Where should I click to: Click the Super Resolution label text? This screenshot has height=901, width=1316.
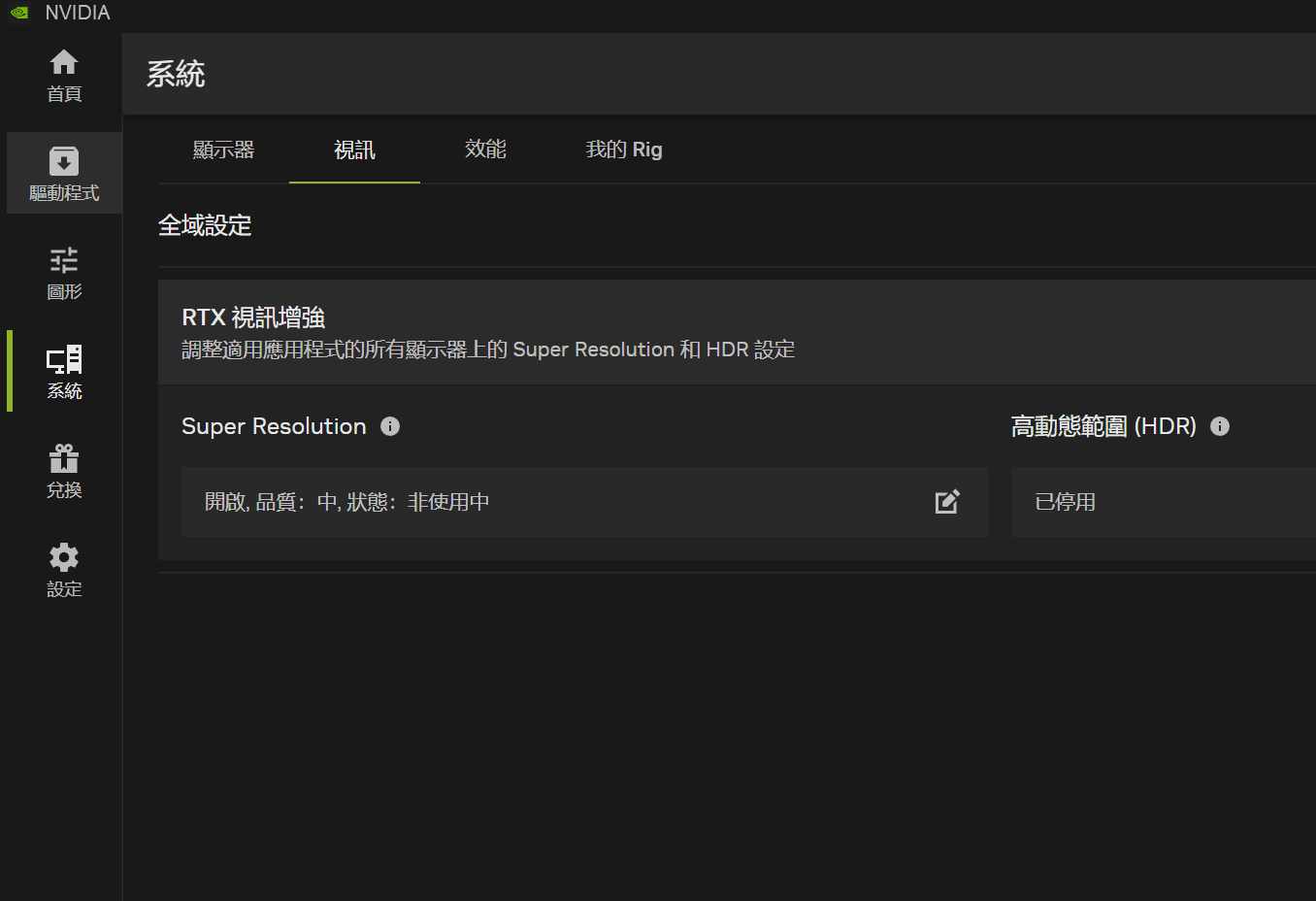coord(274,426)
